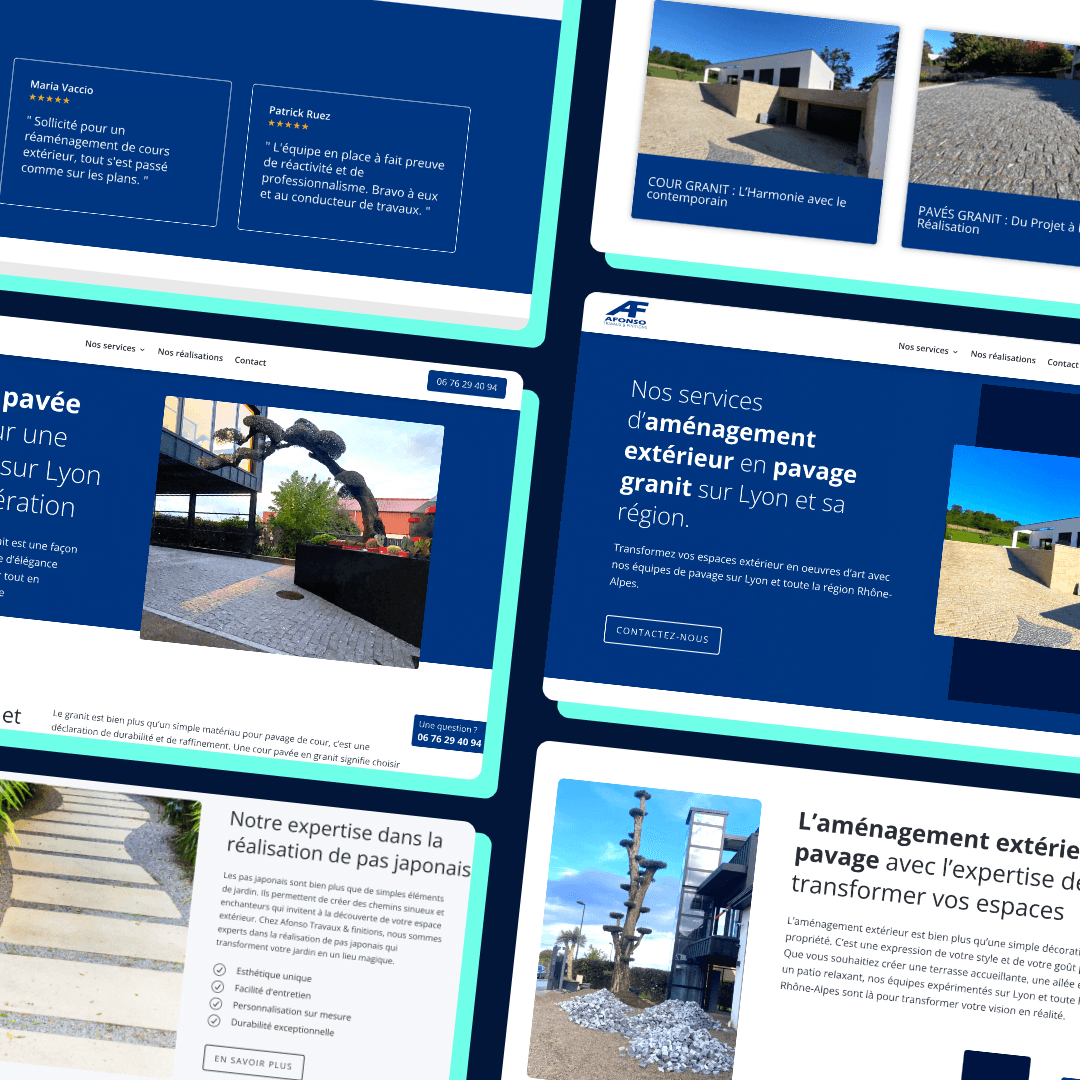
Task: Click the 06 76 29 40 94 header button
Action: point(466,385)
